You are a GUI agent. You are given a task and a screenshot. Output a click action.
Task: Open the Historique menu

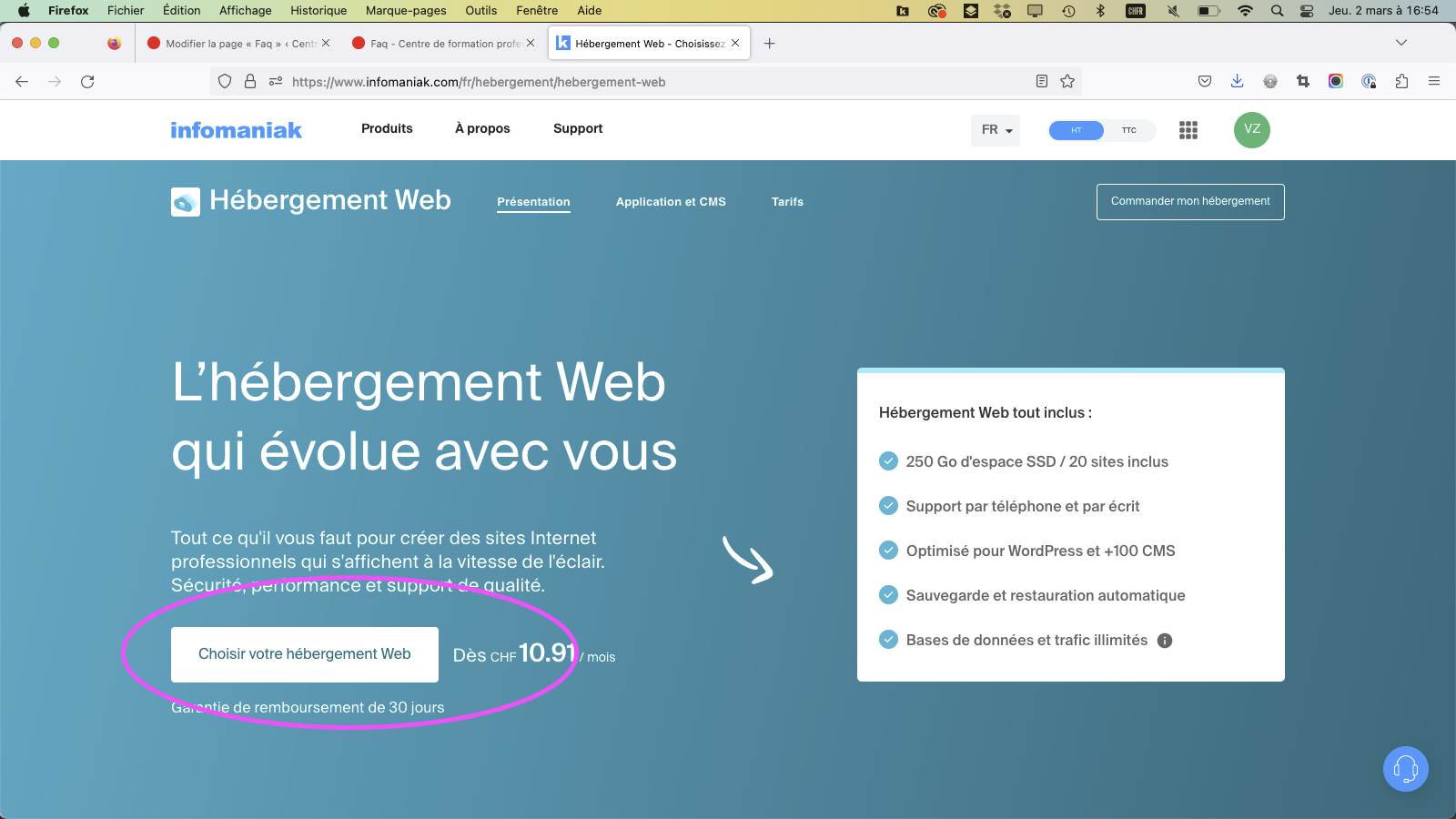coord(318,11)
